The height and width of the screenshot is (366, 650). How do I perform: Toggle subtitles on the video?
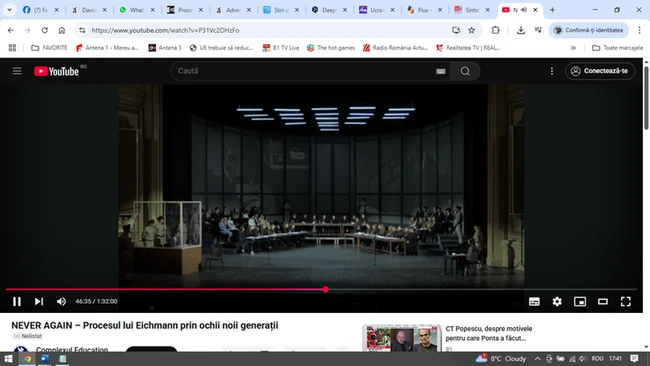point(534,301)
